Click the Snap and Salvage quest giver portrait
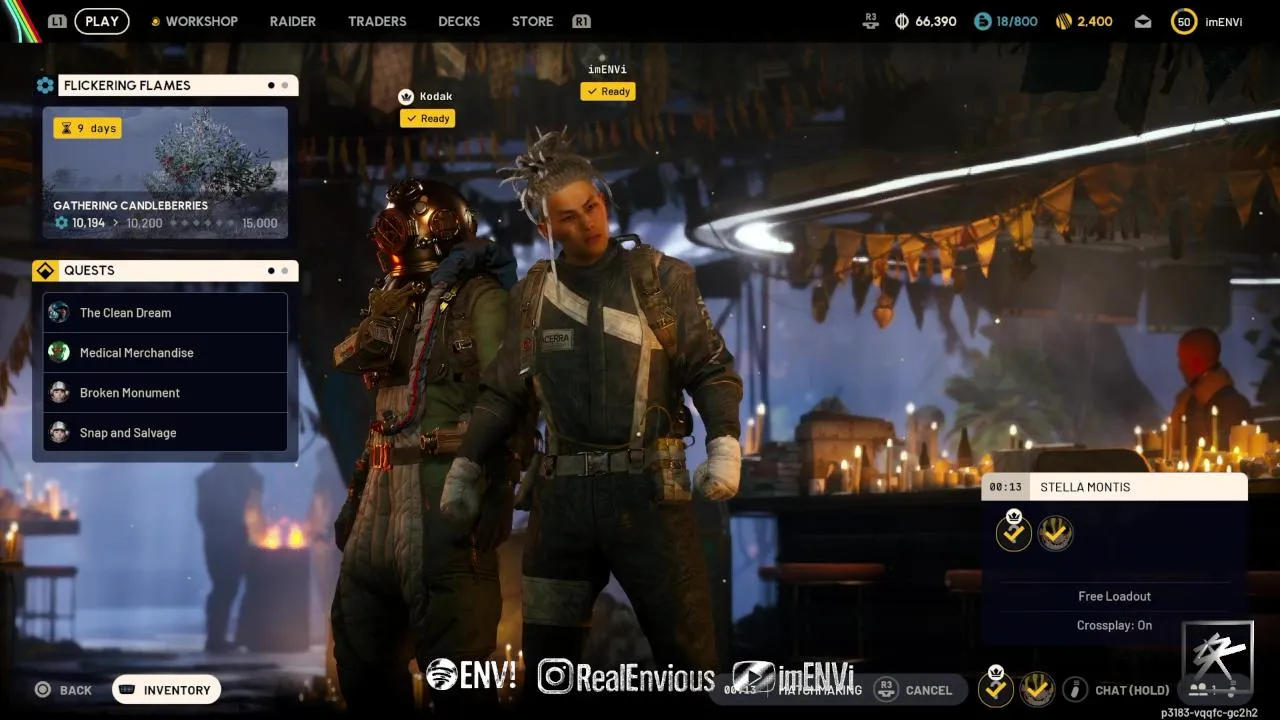 pos(59,432)
